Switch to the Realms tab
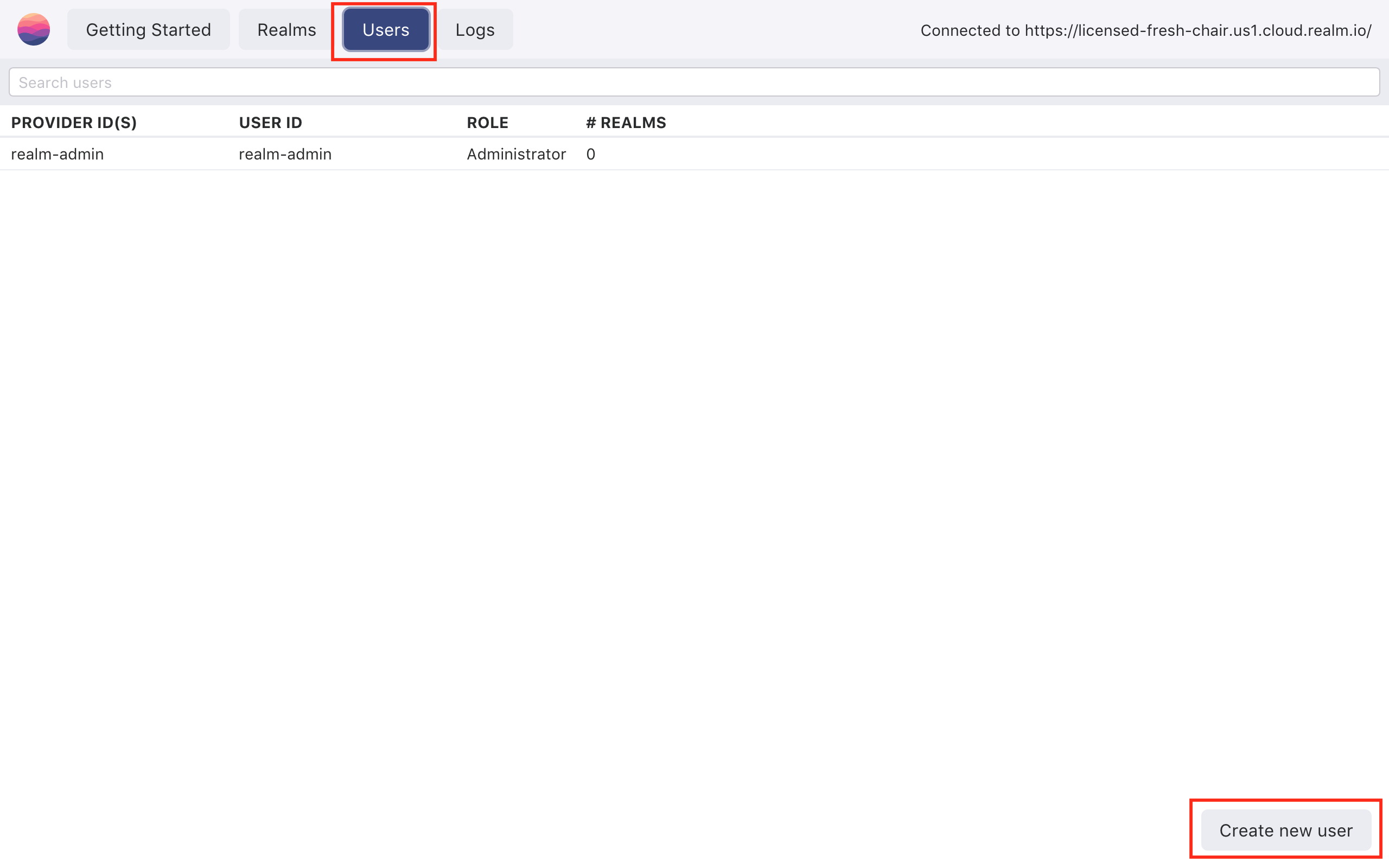The height and width of the screenshot is (868, 1389). click(x=286, y=29)
